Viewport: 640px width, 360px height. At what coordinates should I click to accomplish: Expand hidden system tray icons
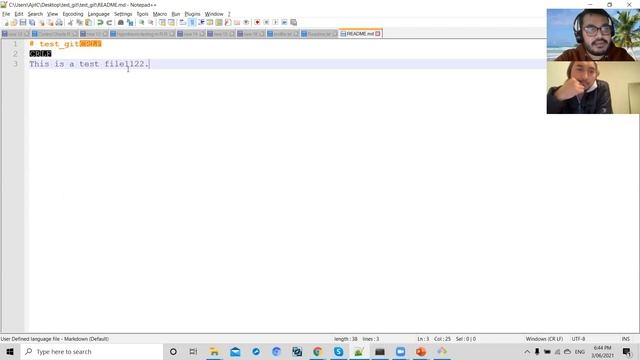pyautogui.click(x=527, y=351)
